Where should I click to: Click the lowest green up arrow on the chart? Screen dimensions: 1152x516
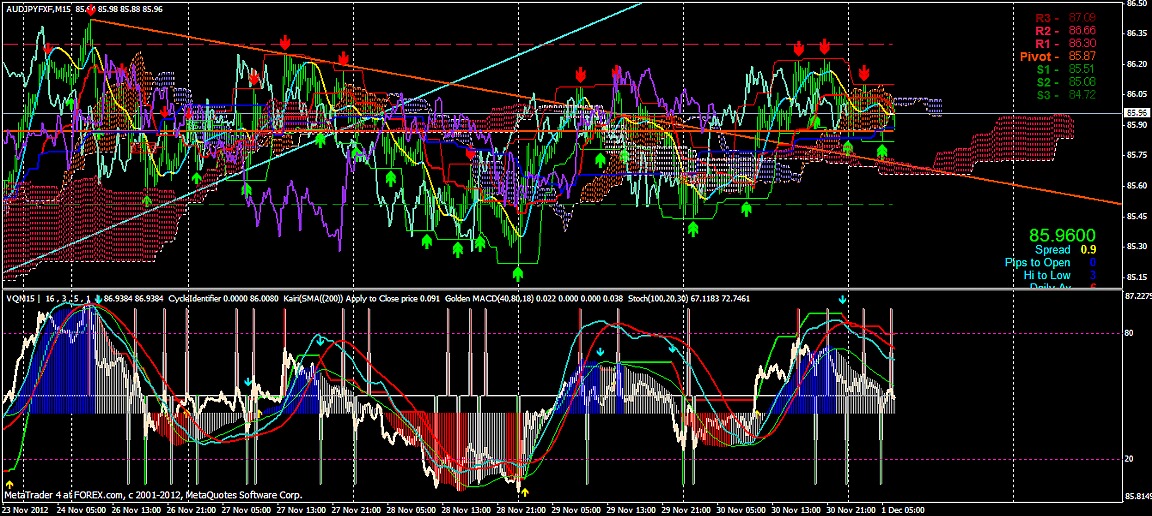tap(518, 271)
